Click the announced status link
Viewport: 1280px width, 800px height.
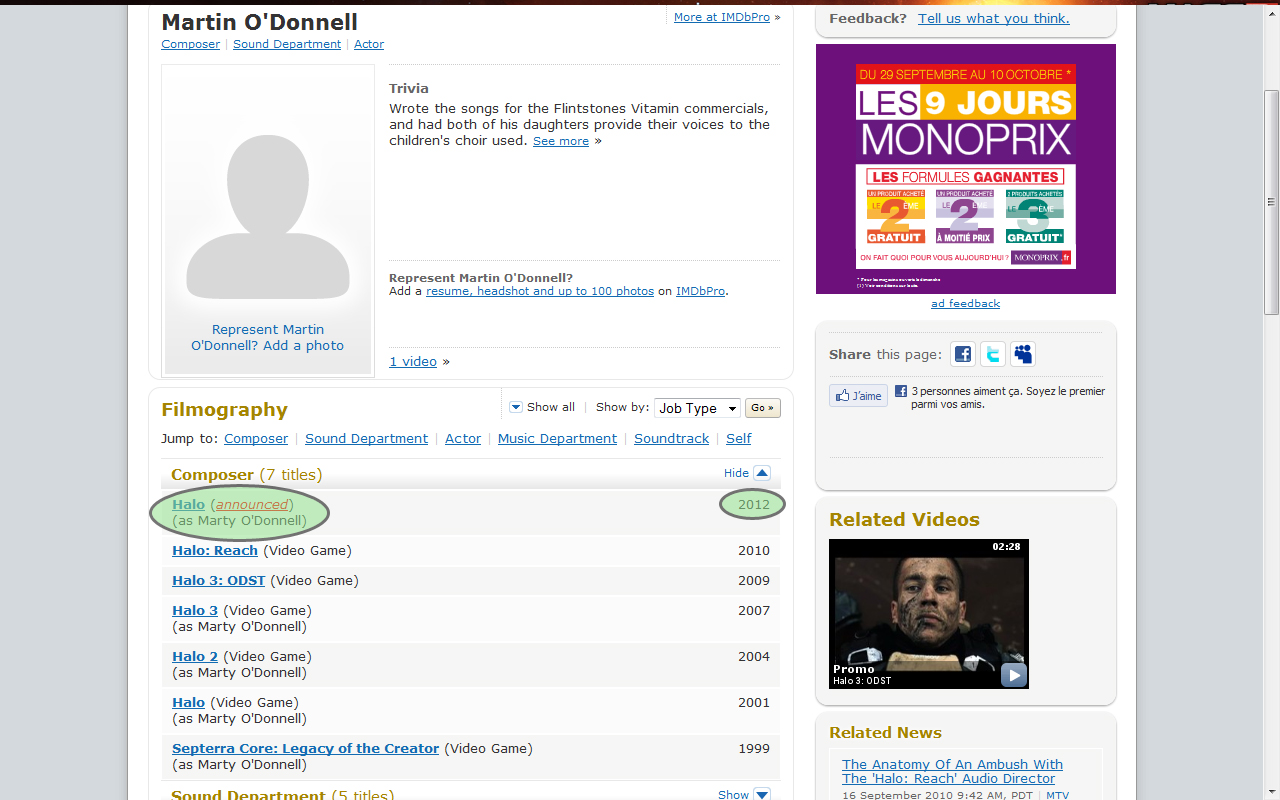[x=252, y=504]
